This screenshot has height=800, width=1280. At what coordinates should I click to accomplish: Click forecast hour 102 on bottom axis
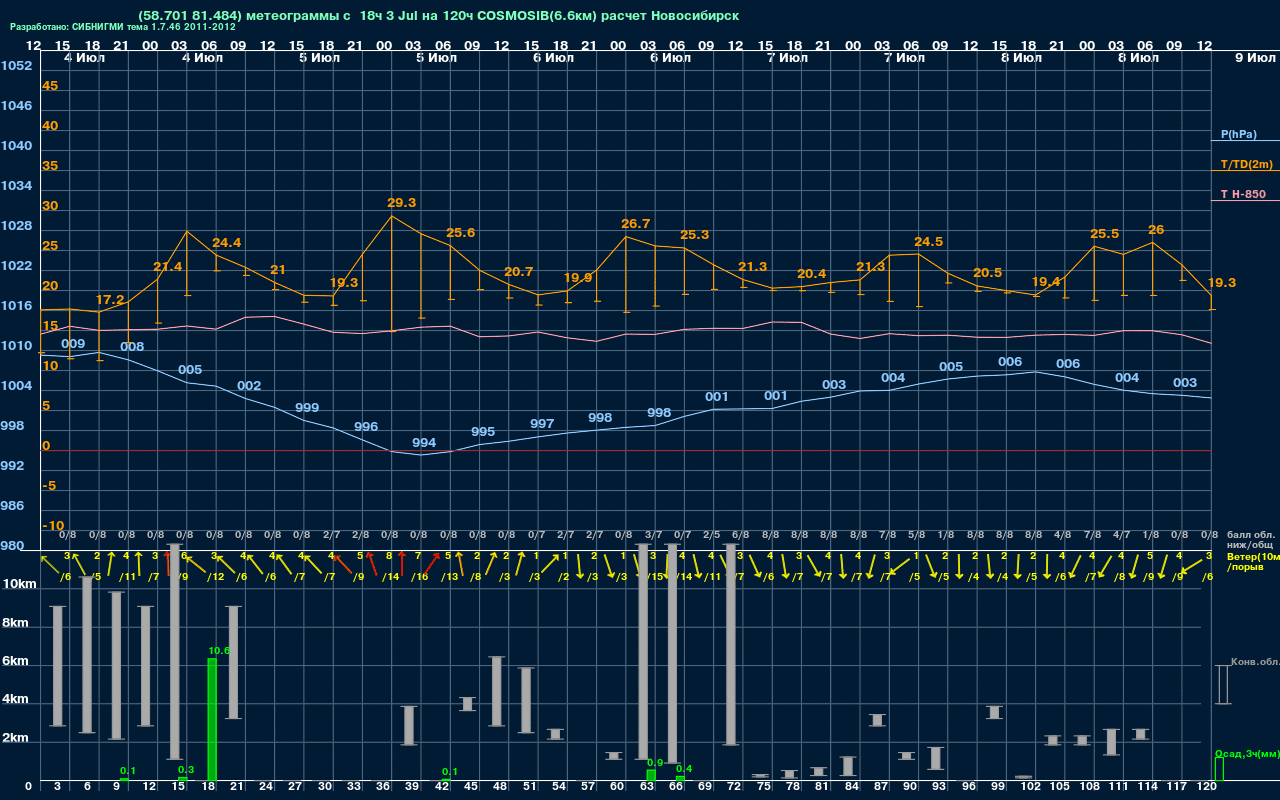pyautogui.click(x=1031, y=787)
